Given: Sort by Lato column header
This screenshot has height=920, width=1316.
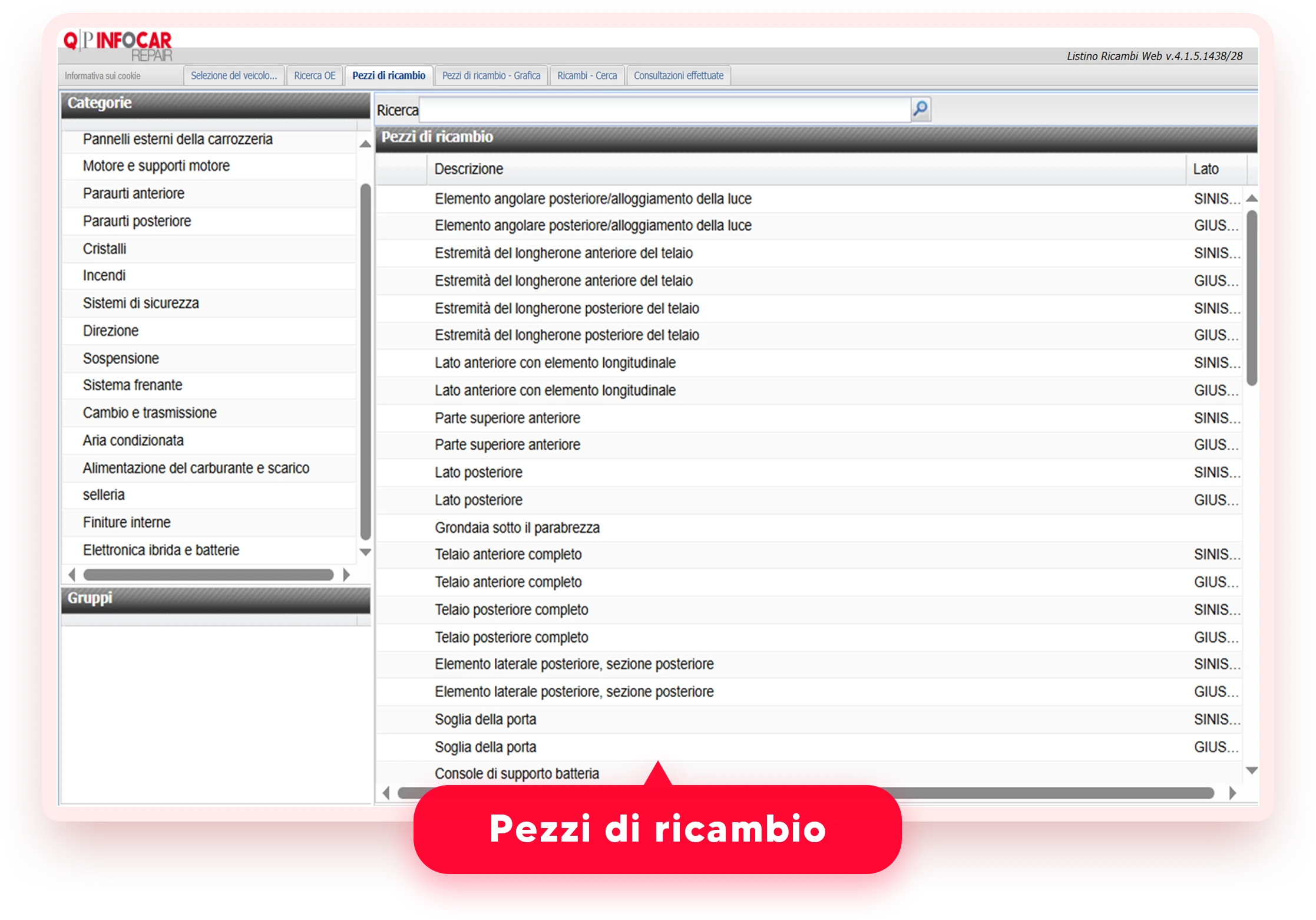Looking at the screenshot, I should [x=1216, y=170].
